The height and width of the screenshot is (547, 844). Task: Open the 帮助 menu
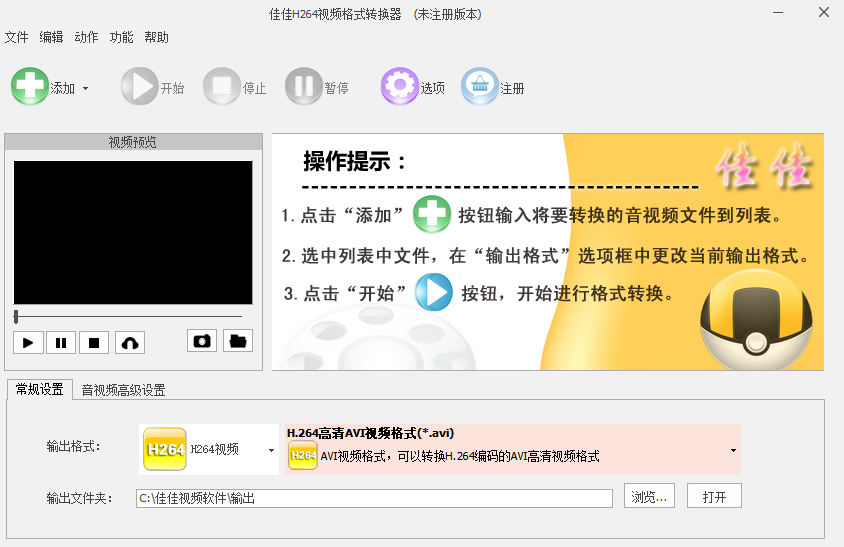156,37
